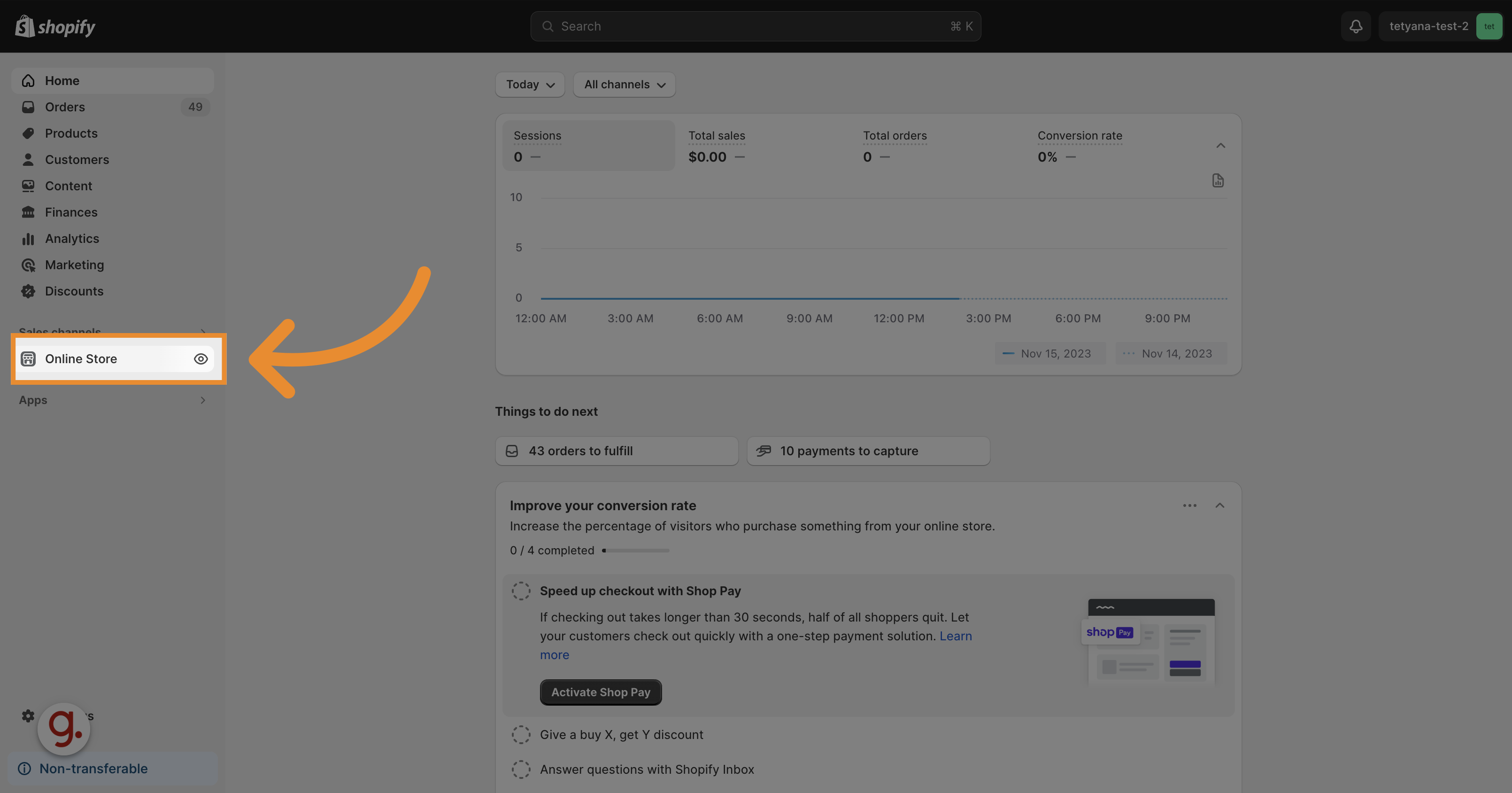Open Analytics page
The height and width of the screenshot is (793, 1512).
113,239
